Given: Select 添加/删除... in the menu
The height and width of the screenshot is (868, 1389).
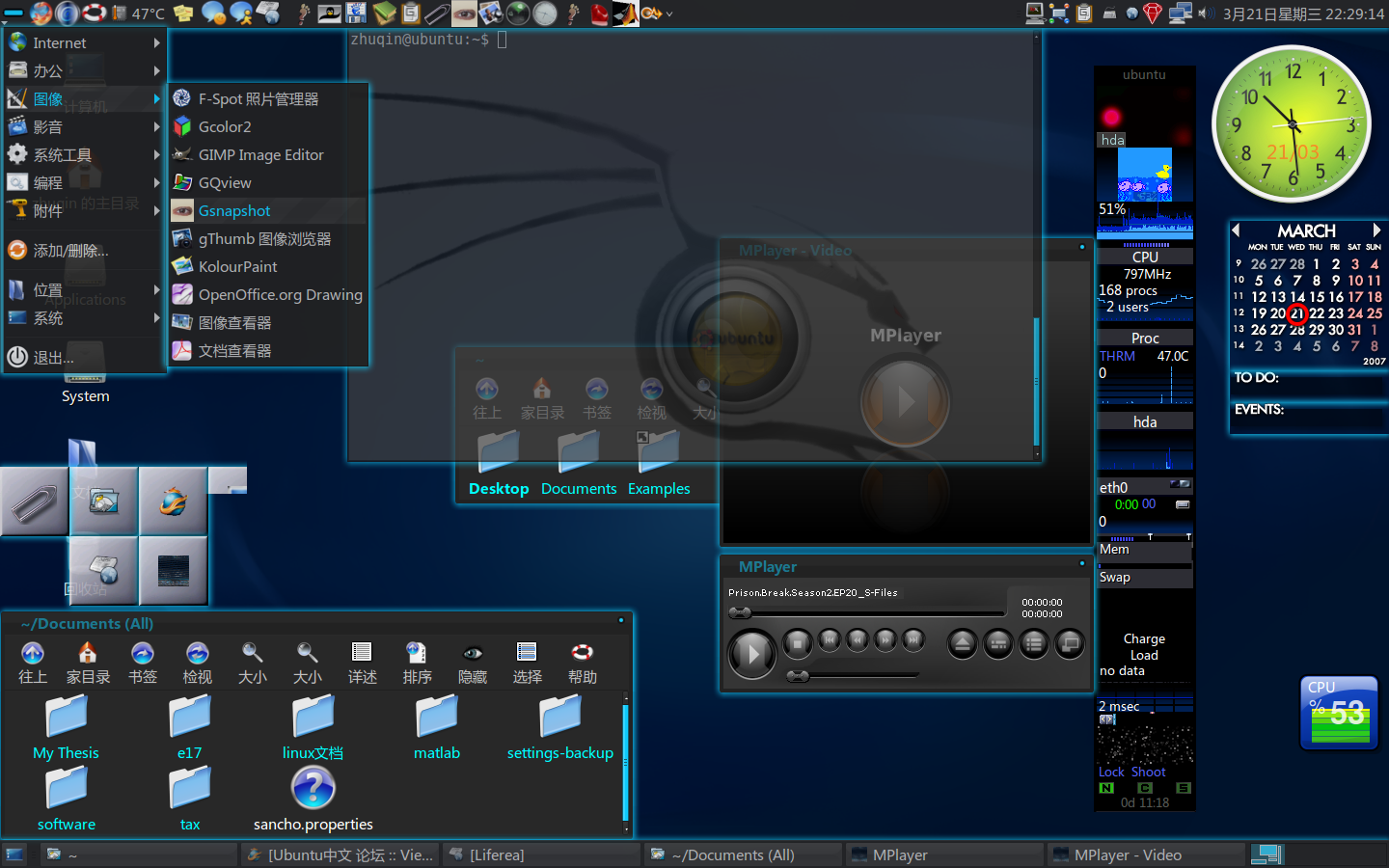Looking at the screenshot, I should click(x=84, y=250).
